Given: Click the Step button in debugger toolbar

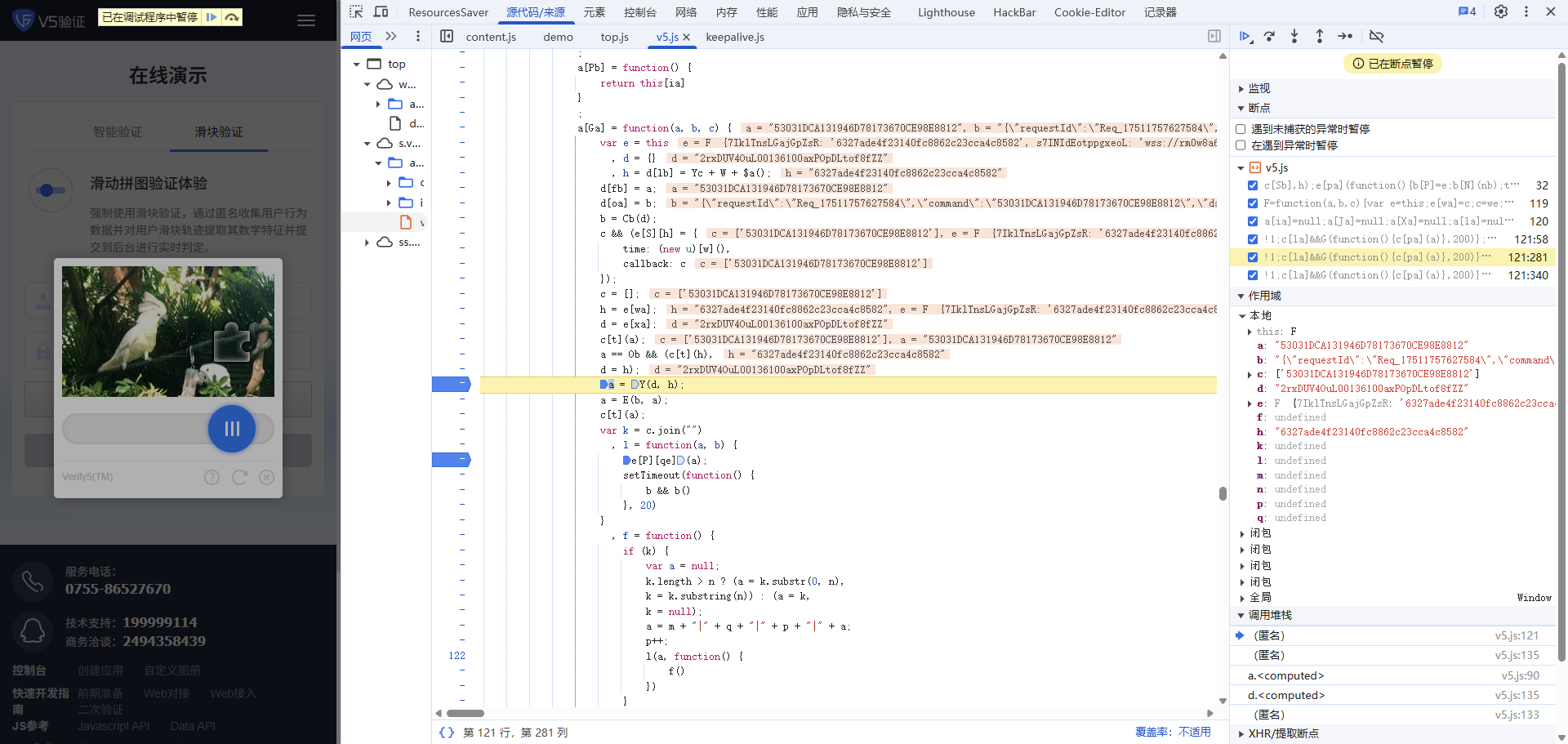Looking at the screenshot, I should point(1345,36).
